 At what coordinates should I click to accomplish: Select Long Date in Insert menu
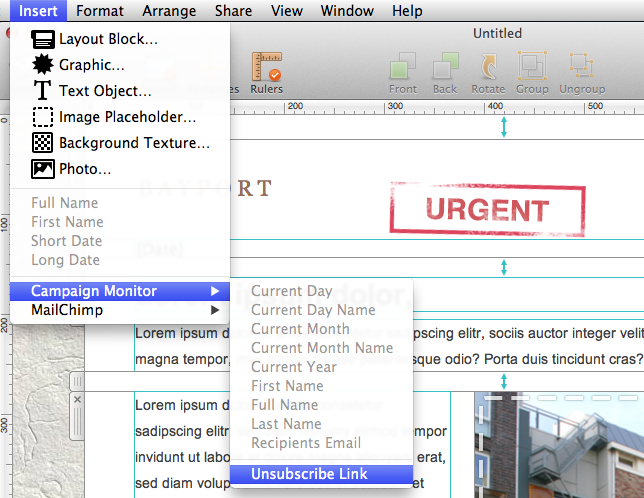[120, 260]
